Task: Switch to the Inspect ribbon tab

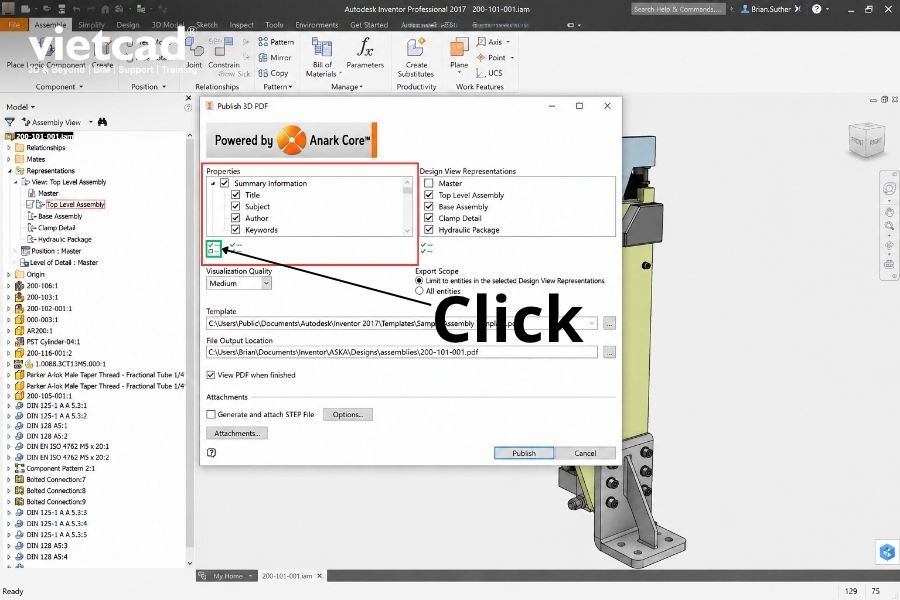Action: [x=241, y=25]
